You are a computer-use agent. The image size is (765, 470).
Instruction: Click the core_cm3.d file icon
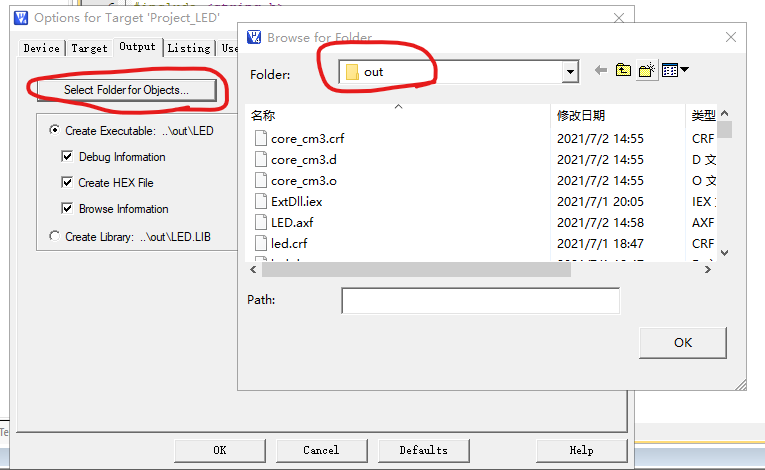(261, 160)
